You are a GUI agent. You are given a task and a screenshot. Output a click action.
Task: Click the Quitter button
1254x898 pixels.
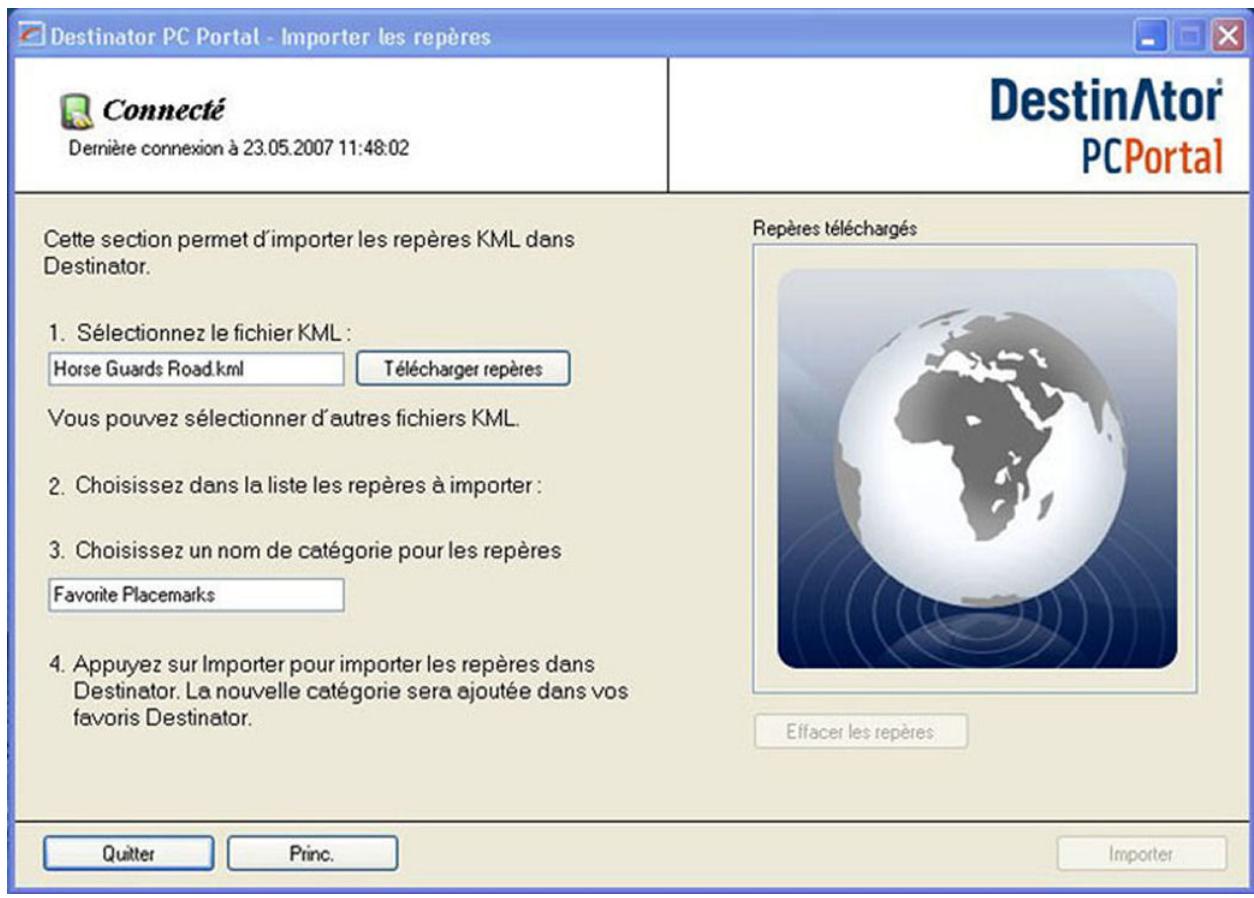(x=128, y=854)
